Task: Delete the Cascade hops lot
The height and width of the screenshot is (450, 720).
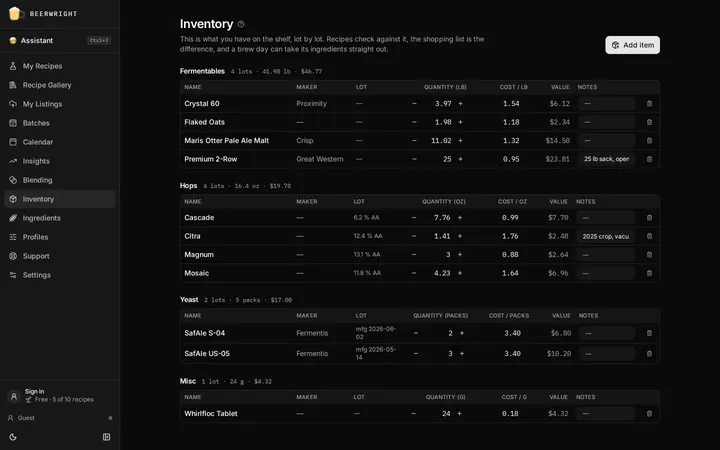Action: click(x=649, y=218)
